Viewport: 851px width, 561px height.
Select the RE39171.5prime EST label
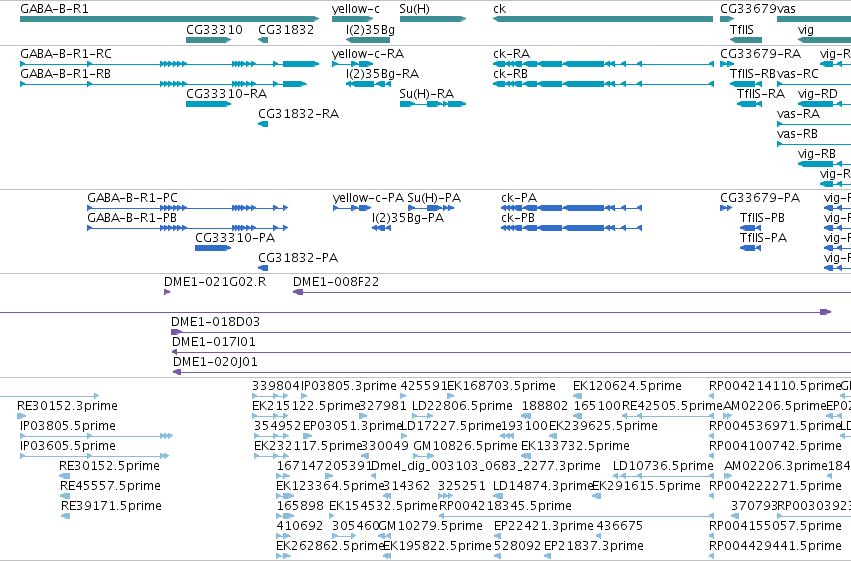(x=111, y=506)
